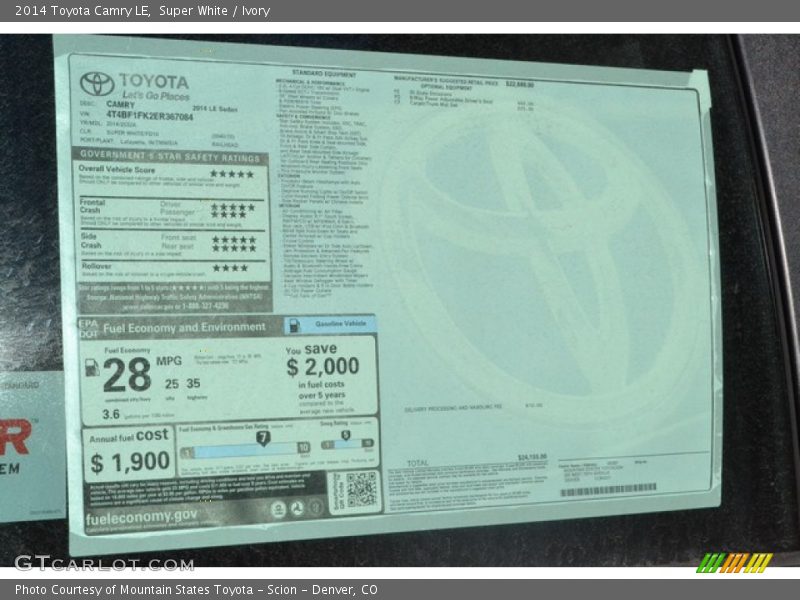Click the Side Crash front seat stars
The height and width of the screenshot is (600, 800).
[x=234, y=239]
